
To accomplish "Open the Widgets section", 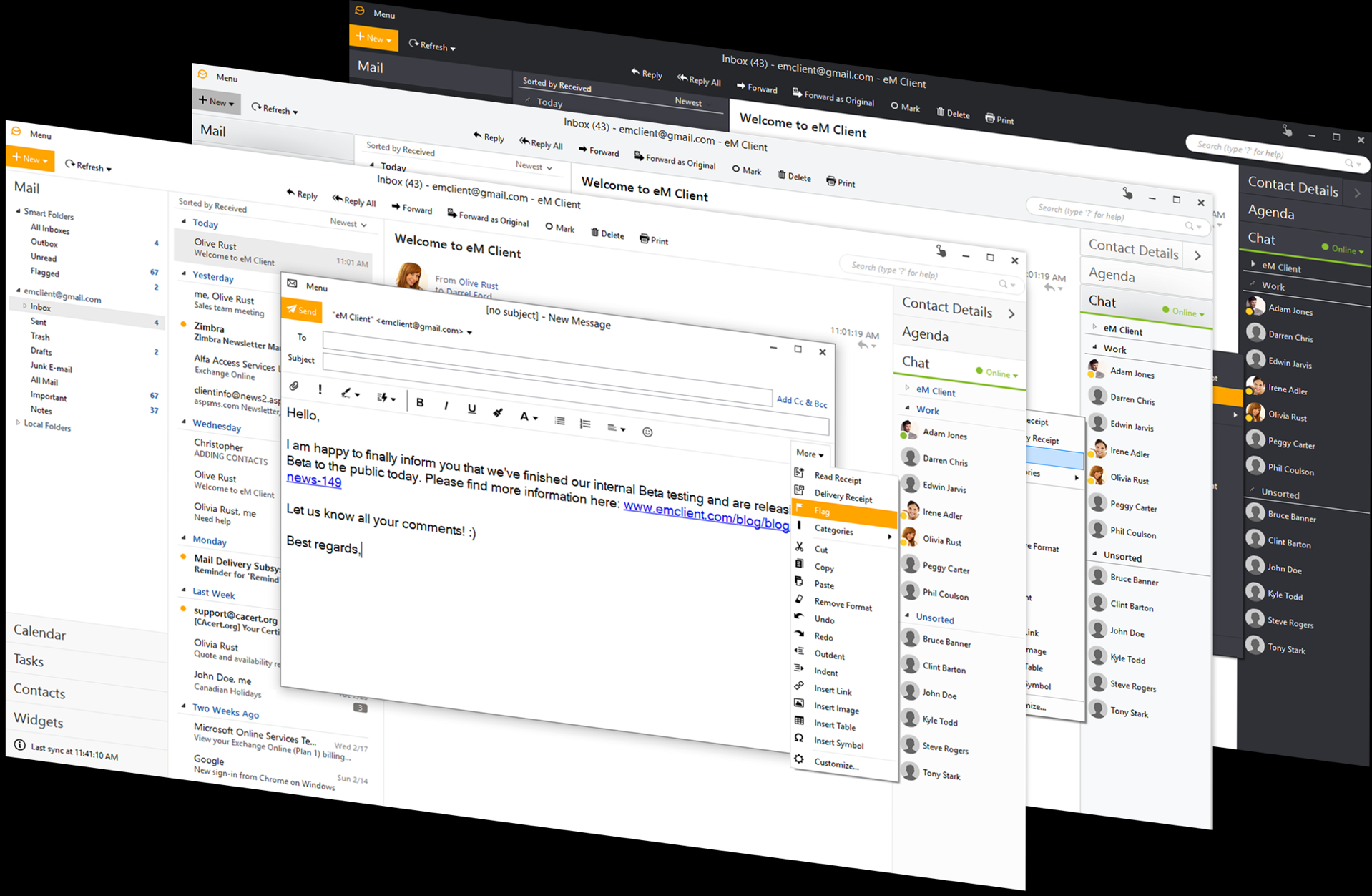I will pyautogui.click(x=38, y=721).
